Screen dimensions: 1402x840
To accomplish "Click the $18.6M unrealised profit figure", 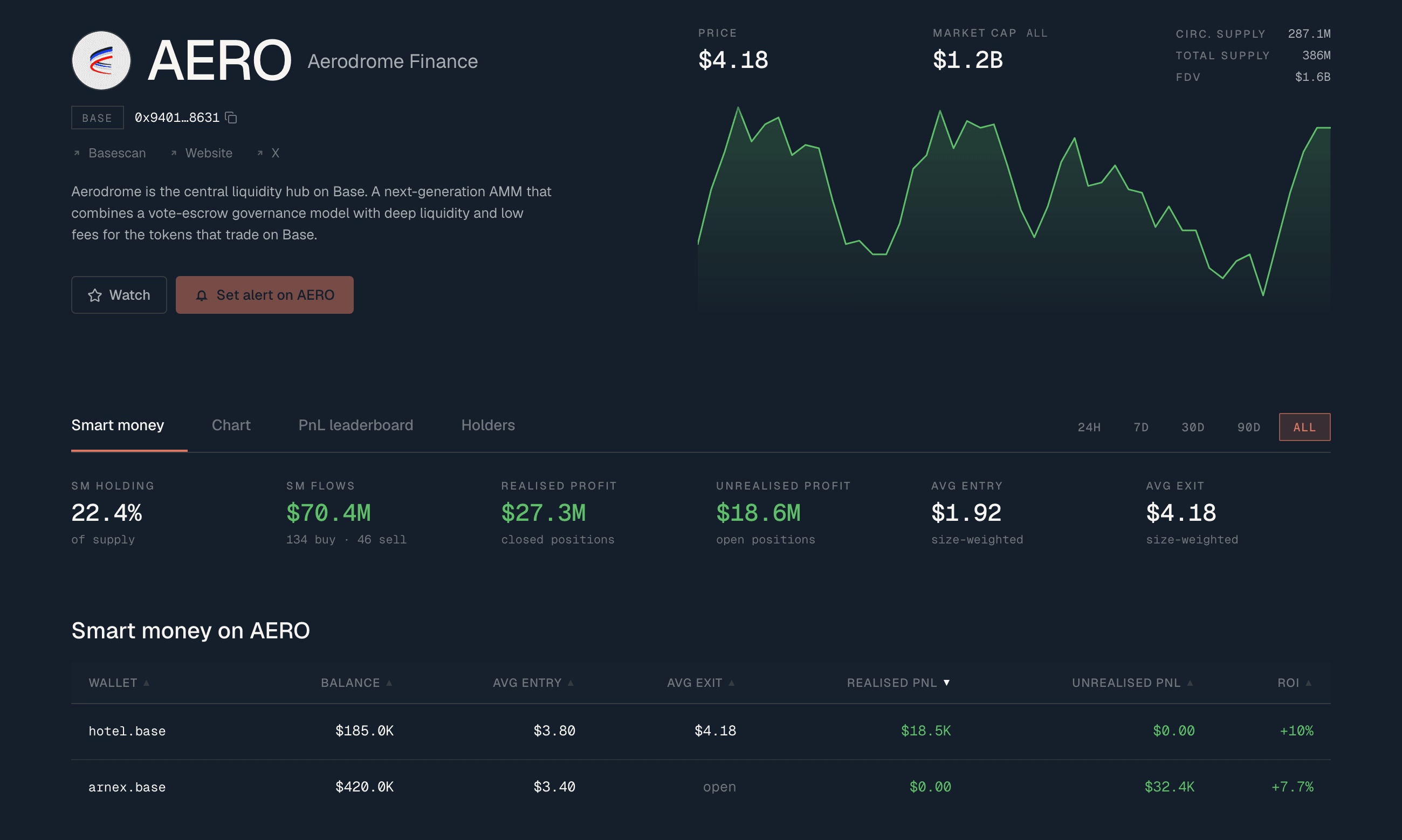I will [x=759, y=513].
